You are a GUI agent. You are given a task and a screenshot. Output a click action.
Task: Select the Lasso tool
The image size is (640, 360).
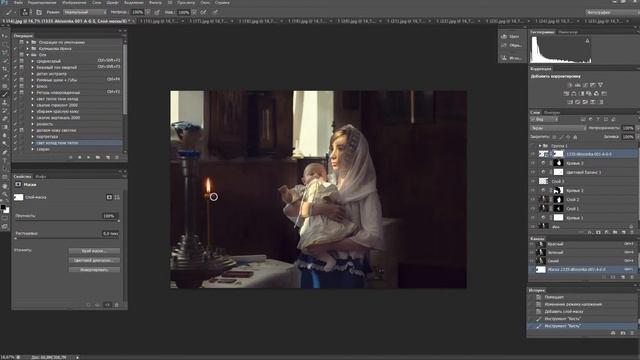pyautogui.click(x=5, y=52)
